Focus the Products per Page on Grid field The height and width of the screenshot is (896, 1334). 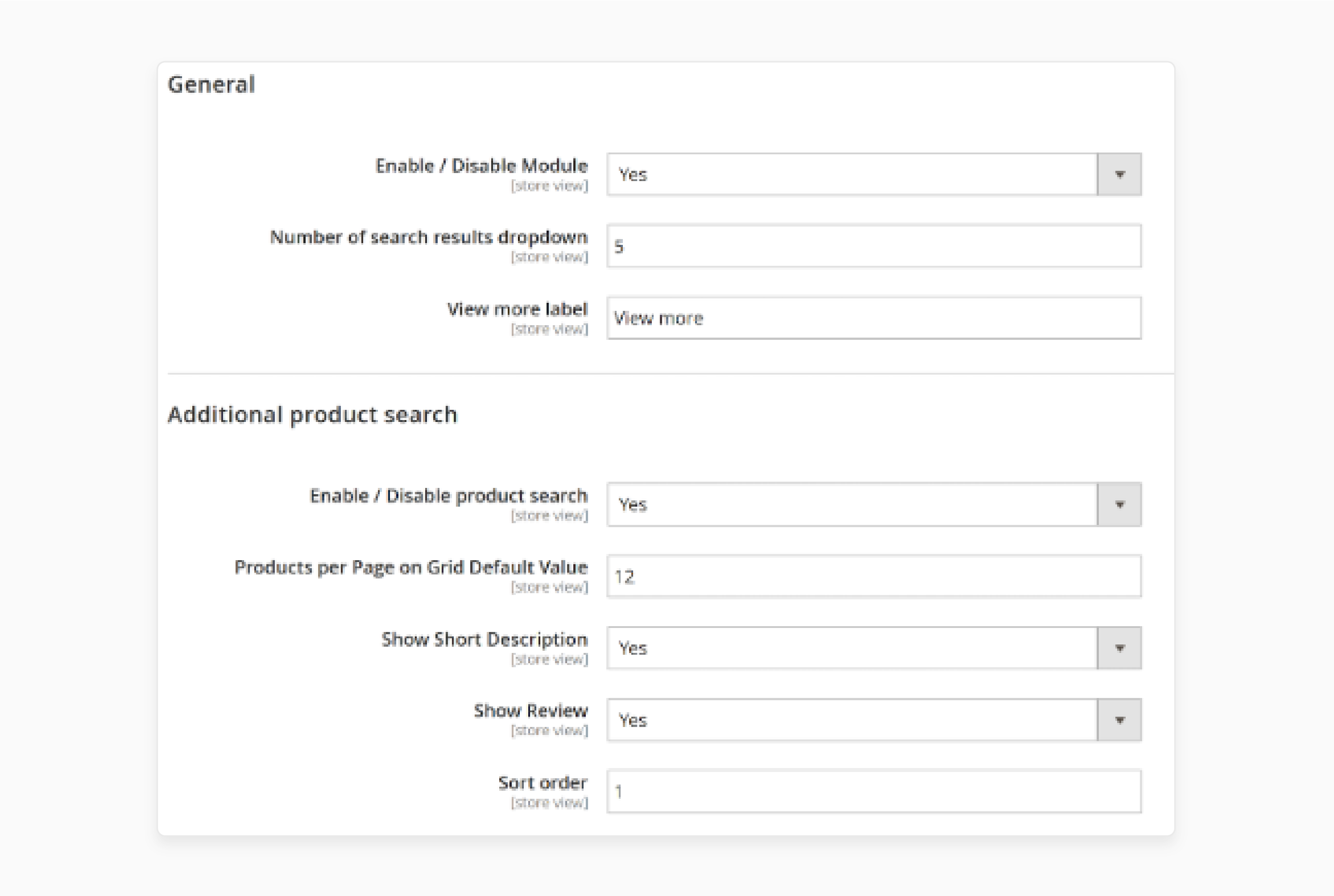pos(874,576)
